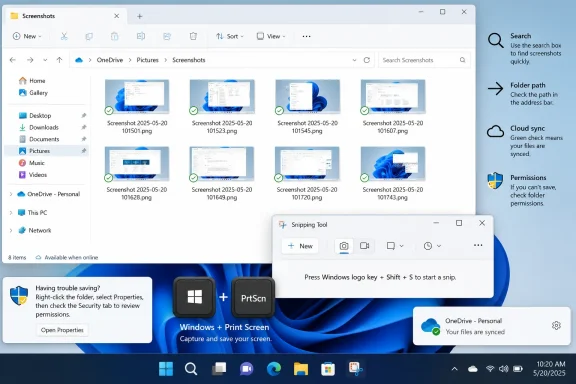Viewport: 576px width, 384px height.
Task: Click the Open Properties button
Action: coord(62,330)
